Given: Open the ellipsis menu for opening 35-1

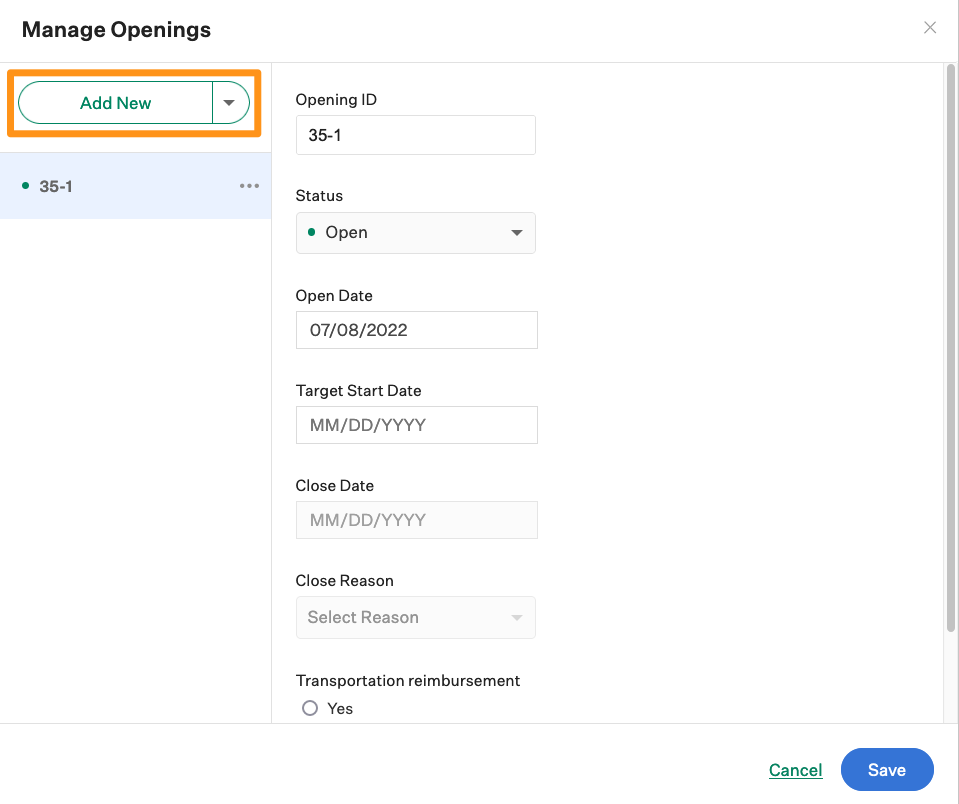Looking at the screenshot, I should (249, 186).
